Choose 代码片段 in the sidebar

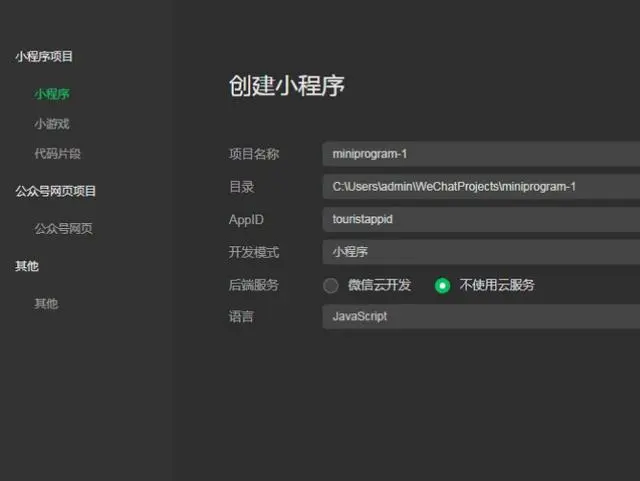coord(58,154)
